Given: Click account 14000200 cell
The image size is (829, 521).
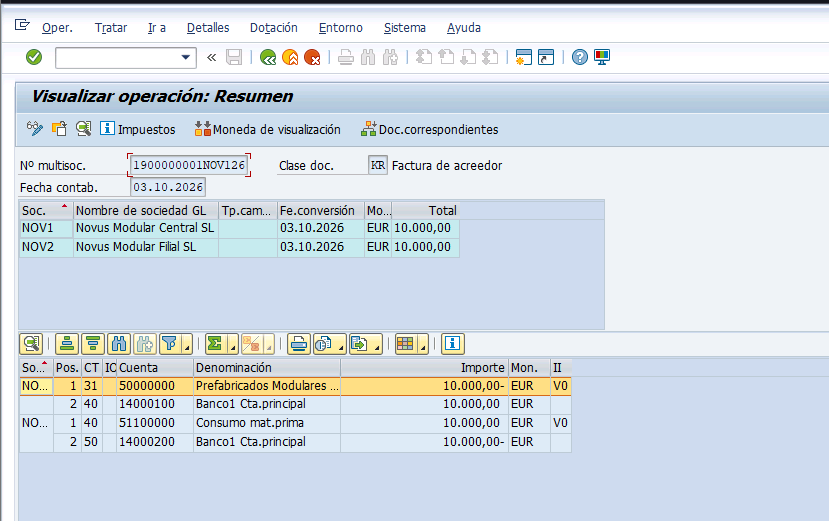Looking at the screenshot, I should (155, 442).
